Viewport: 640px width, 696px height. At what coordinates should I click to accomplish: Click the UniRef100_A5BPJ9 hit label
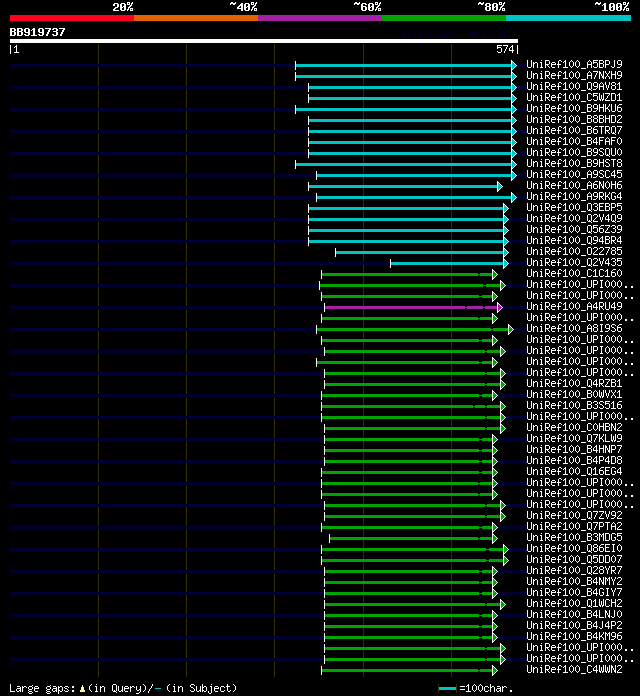[574, 64]
